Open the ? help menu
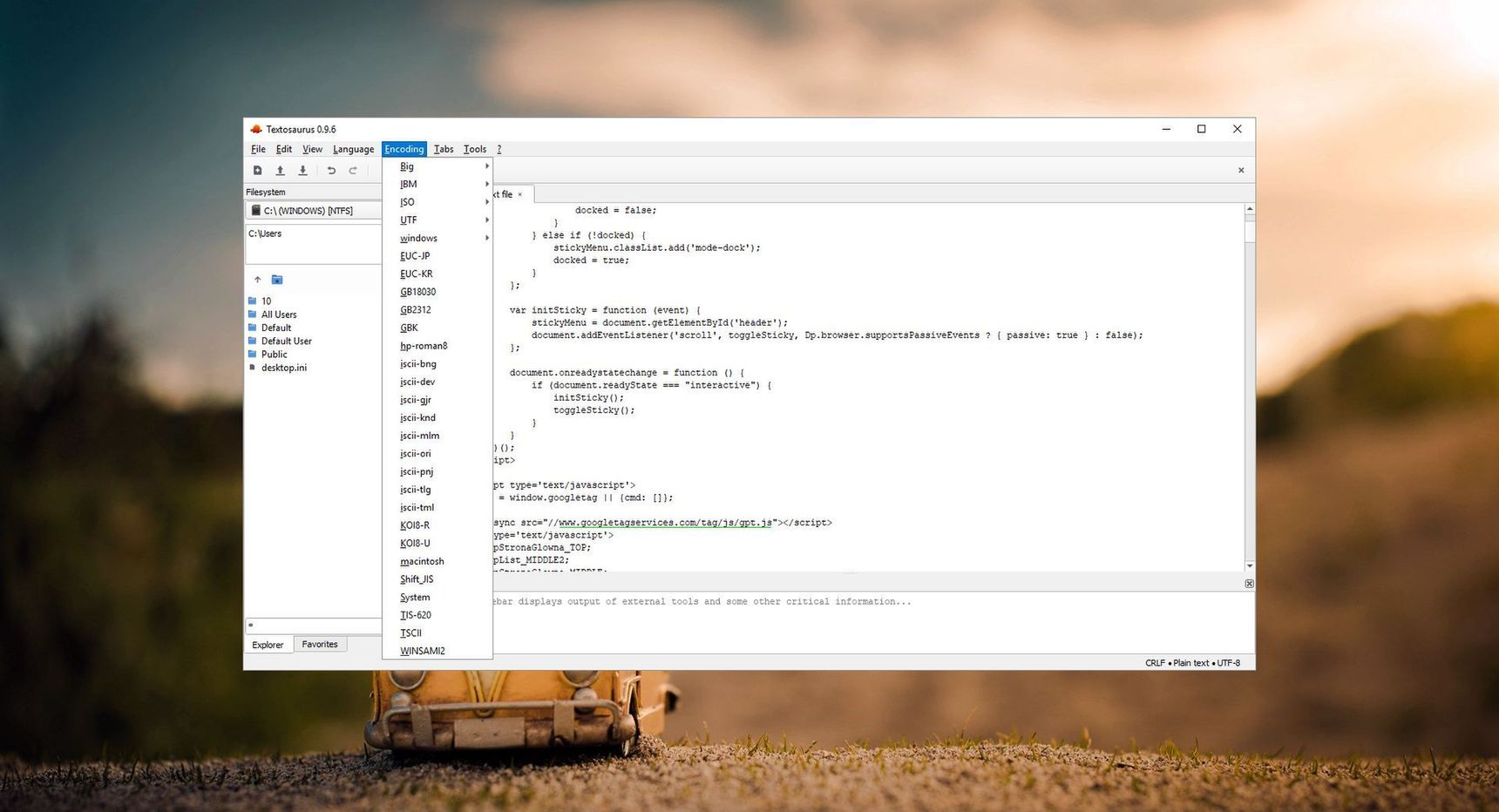The height and width of the screenshot is (812, 1499). (x=499, y=149)
